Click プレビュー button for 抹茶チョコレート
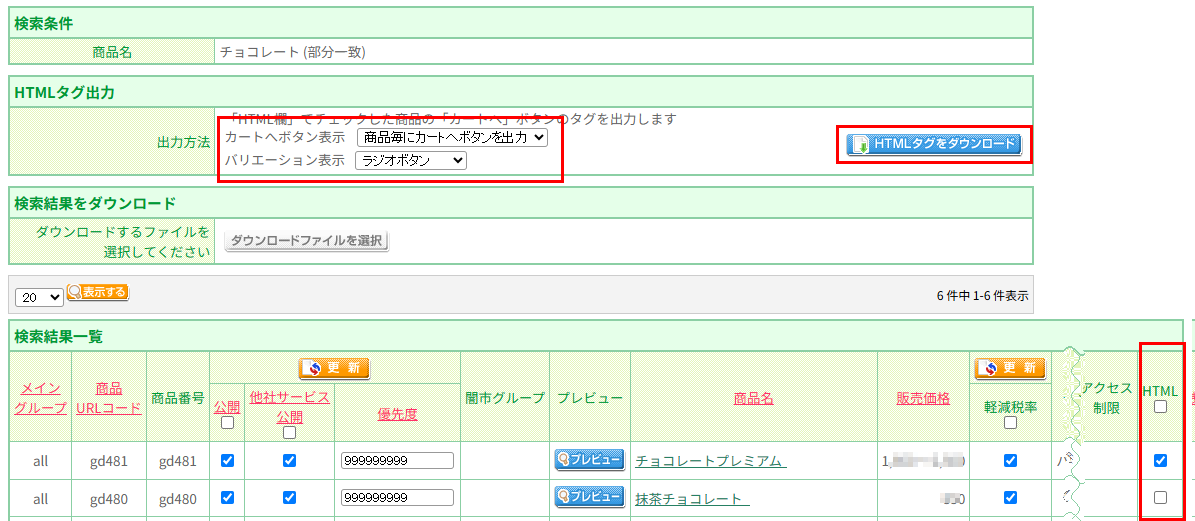1195x521 pixels. 589,497
